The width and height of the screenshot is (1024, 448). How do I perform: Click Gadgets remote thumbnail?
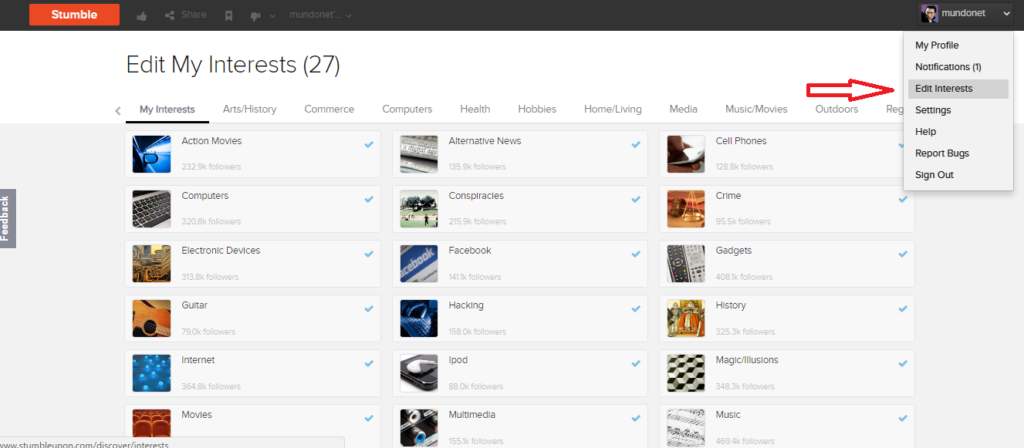[x=686, y=264]
